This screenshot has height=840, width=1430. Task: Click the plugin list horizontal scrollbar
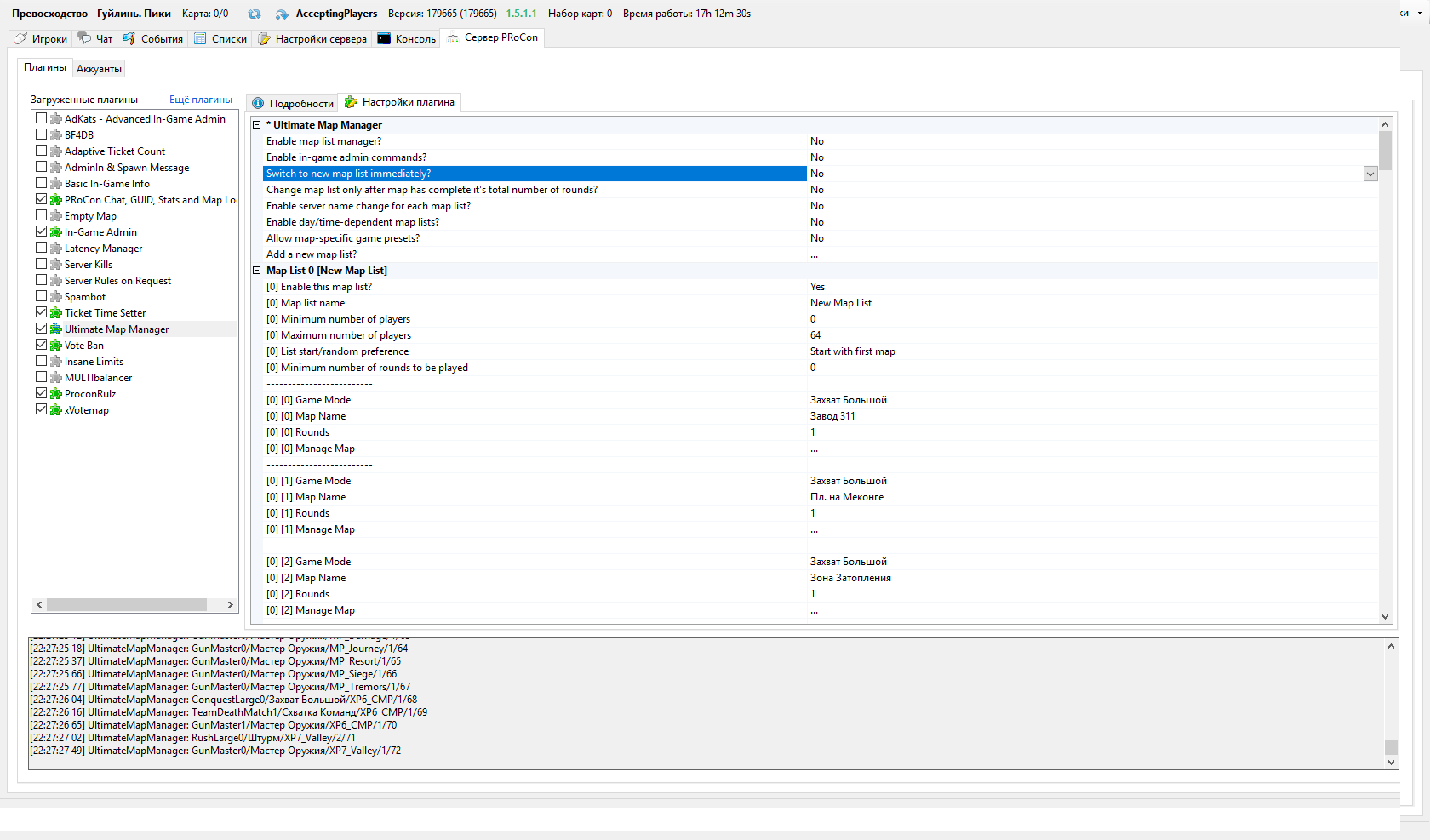click(126, 604)
